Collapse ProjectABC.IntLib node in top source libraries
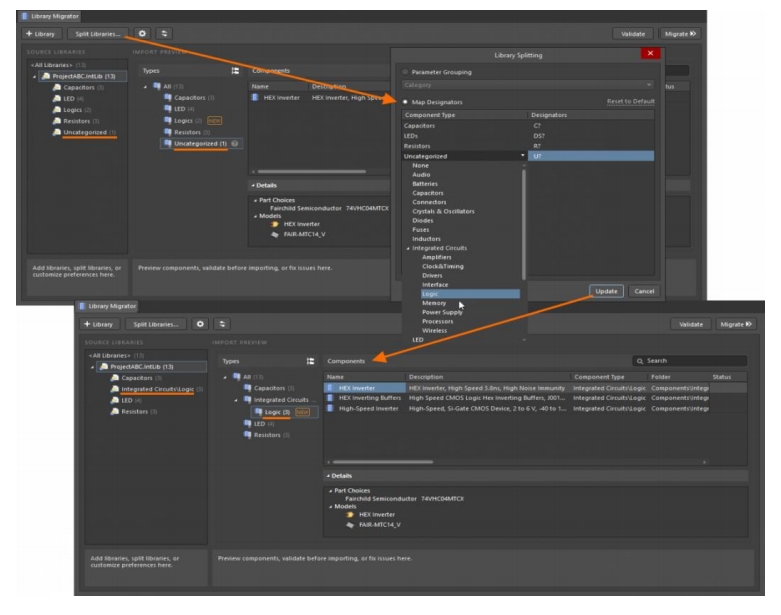Viewport: 781px width, 615px height. click(x=34, y=76)
